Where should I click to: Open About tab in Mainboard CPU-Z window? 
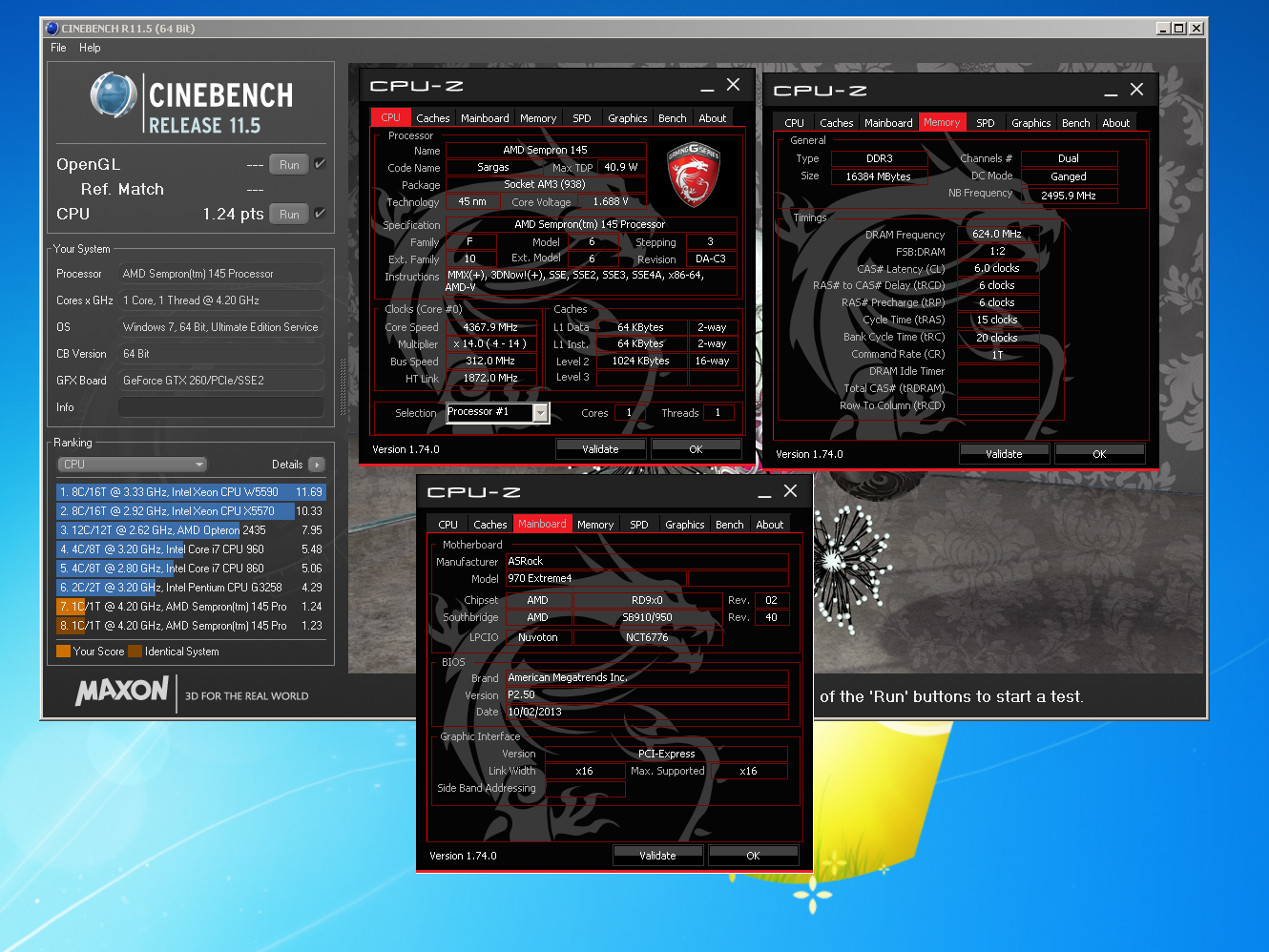click(770, 525)
